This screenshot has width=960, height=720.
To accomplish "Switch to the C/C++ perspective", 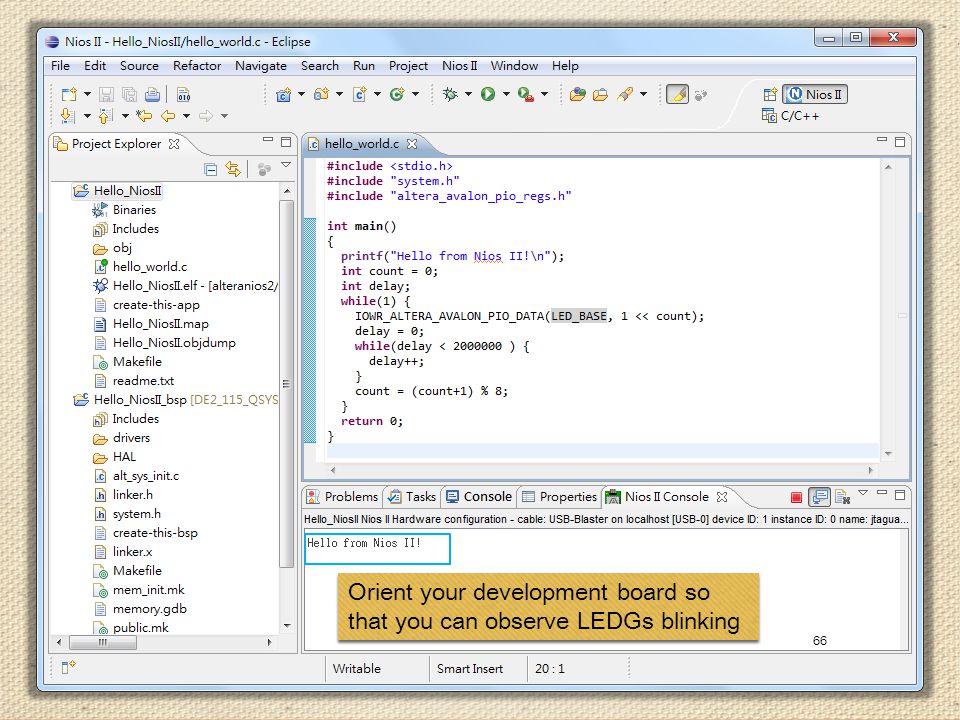I will [x=790, y=116].
